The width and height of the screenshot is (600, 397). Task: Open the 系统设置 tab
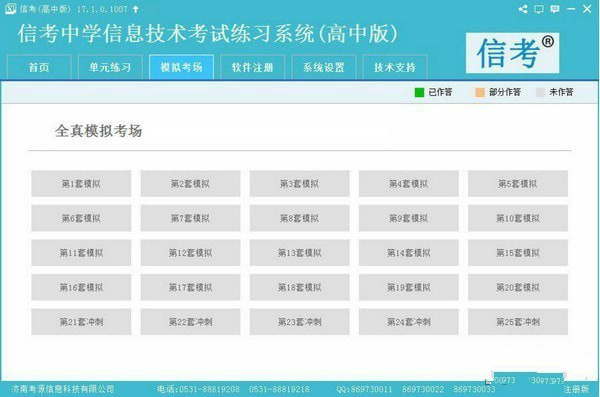click(324, 67)
